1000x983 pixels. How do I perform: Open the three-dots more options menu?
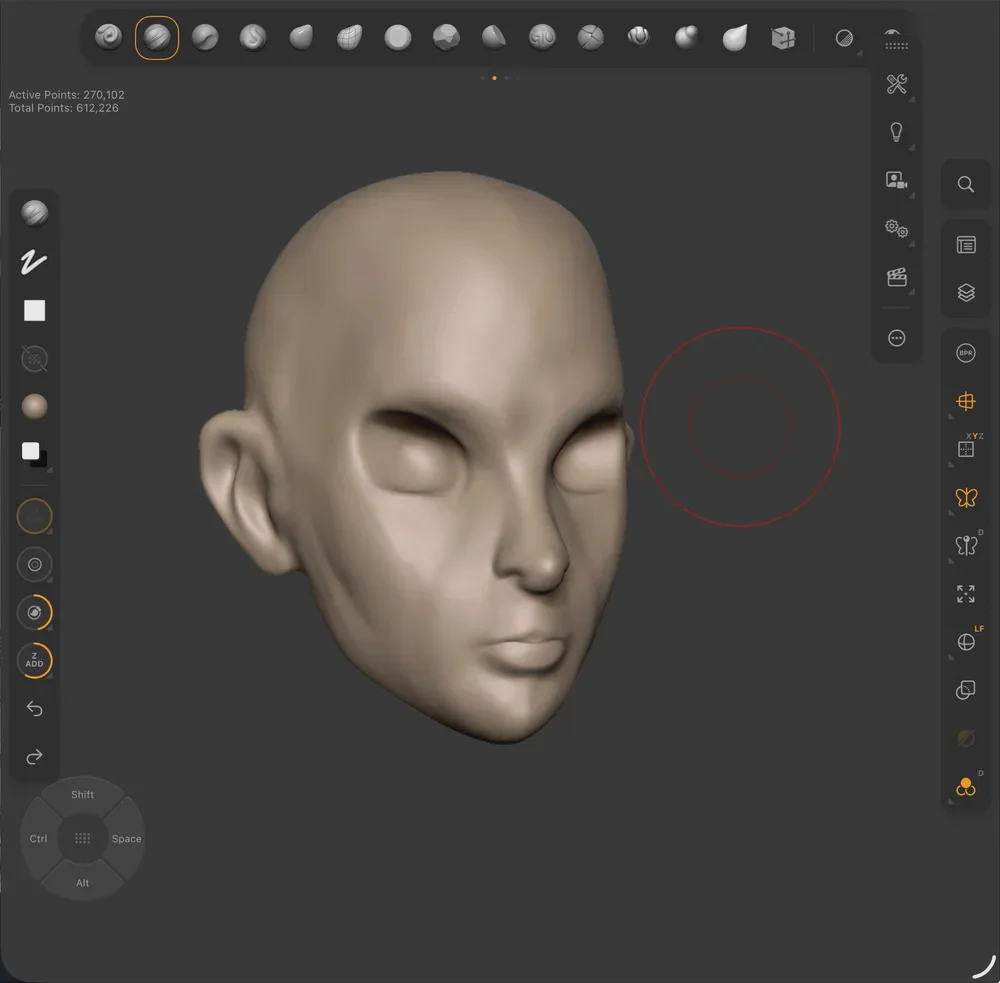tap(897, 338)
